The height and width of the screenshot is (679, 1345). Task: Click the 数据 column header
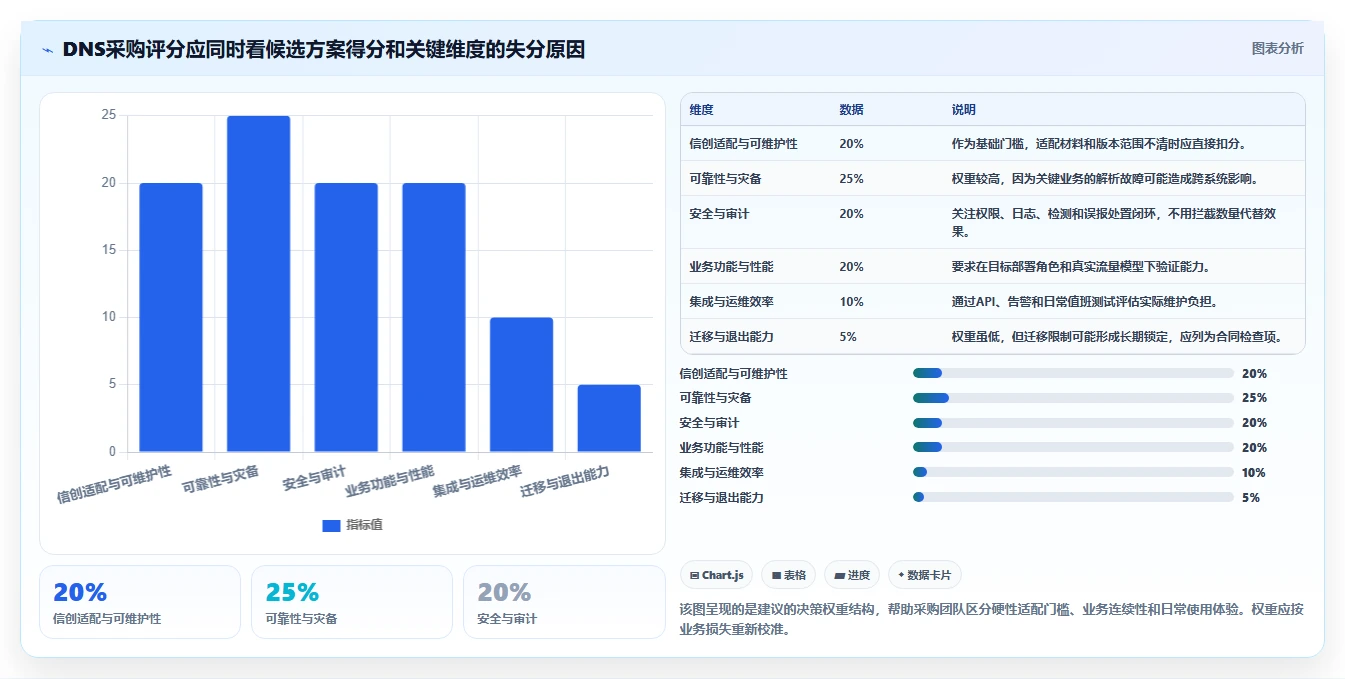coord(852,110)
